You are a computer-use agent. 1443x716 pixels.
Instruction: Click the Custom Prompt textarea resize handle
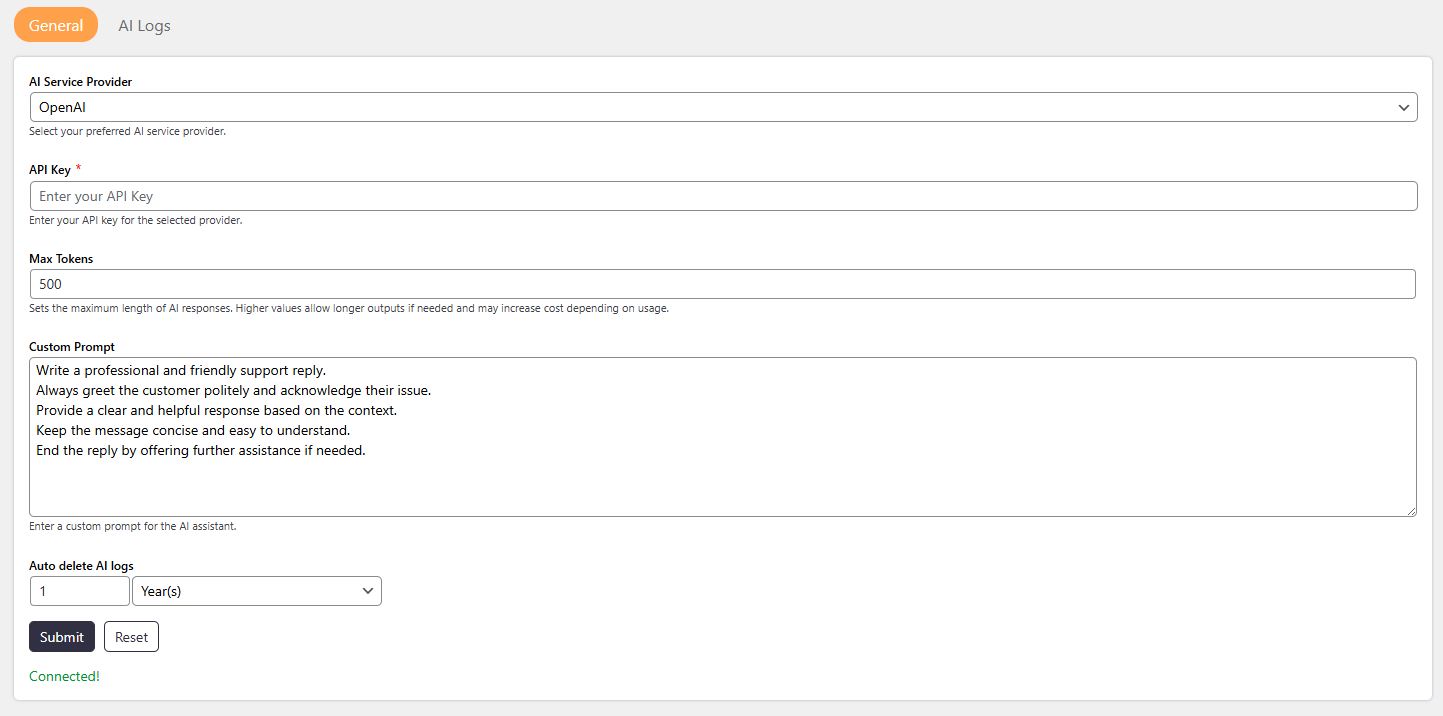(x=1410, y=510)
